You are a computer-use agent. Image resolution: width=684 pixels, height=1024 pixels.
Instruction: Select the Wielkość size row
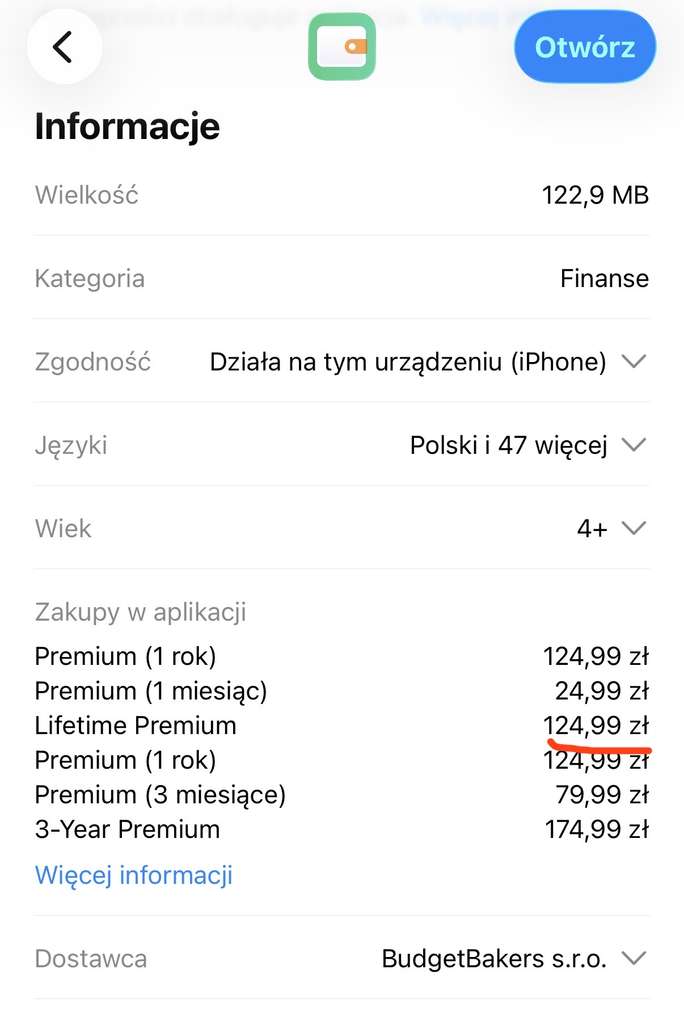tap(342, 195)
